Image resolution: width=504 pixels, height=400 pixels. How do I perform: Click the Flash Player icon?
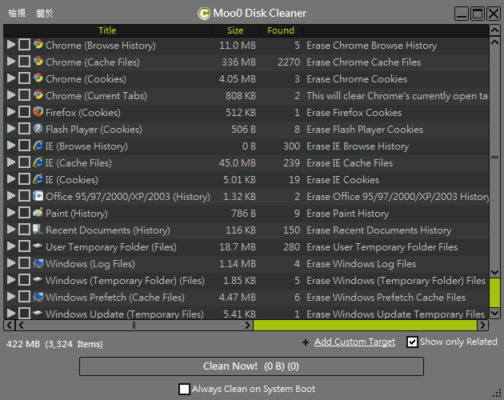coord(38,128)
